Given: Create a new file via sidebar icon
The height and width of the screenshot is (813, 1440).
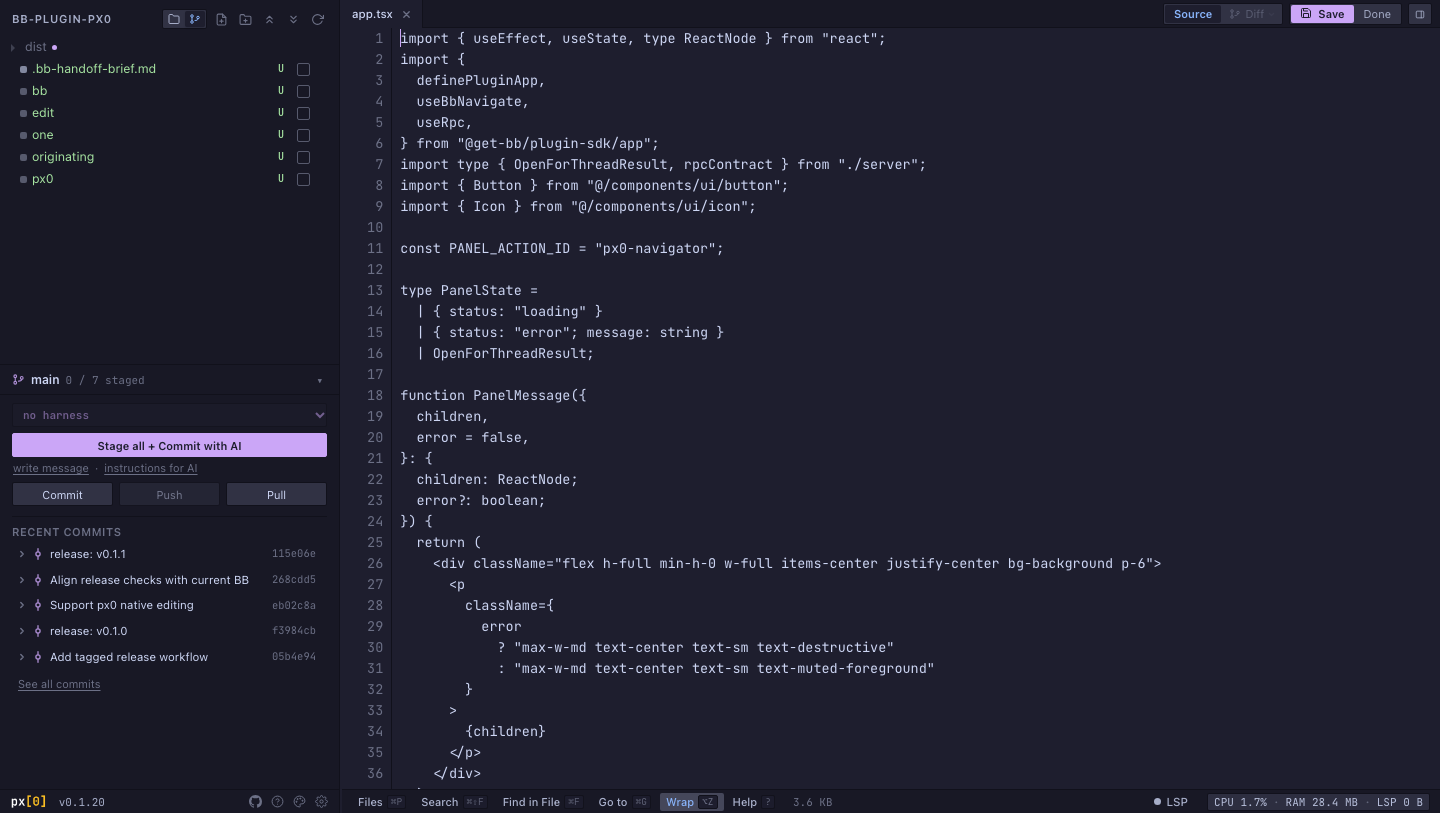Looking at the screenshot, I should pos(221,19).
